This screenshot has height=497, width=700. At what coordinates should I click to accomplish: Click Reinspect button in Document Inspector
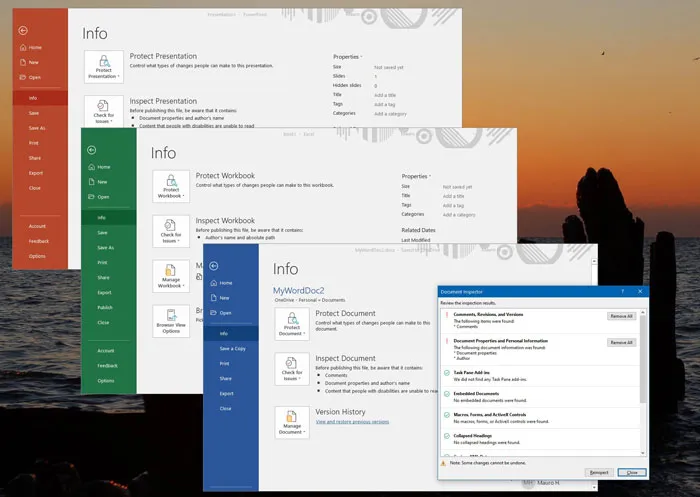pos(599,472)
